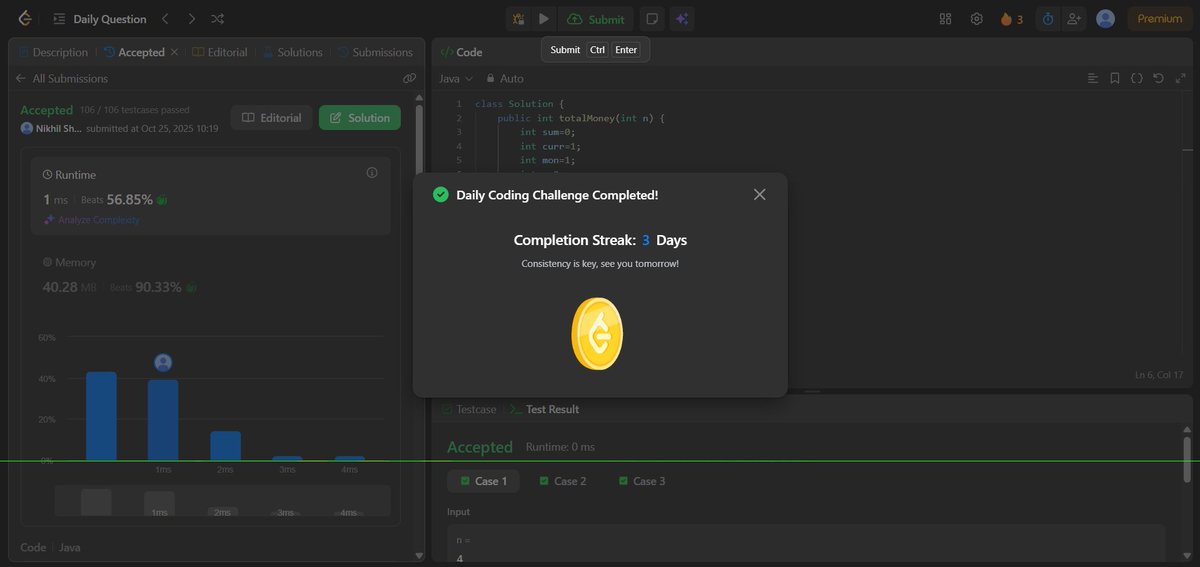Viewport: 1200px width, 567px height.
Task: Select Case 2 test case
Action: 563,481
